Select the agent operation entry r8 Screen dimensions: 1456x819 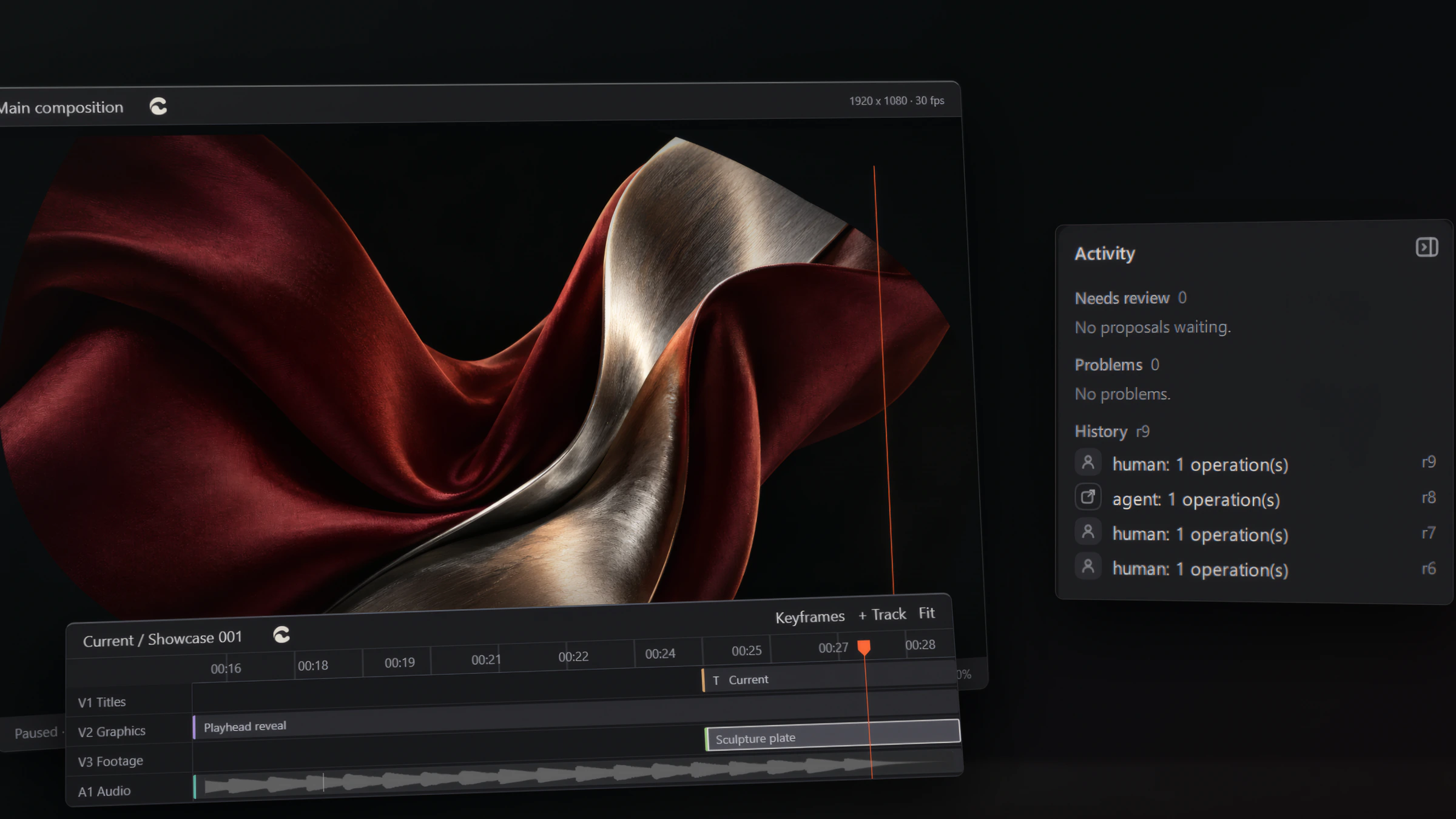point(1255,499)
